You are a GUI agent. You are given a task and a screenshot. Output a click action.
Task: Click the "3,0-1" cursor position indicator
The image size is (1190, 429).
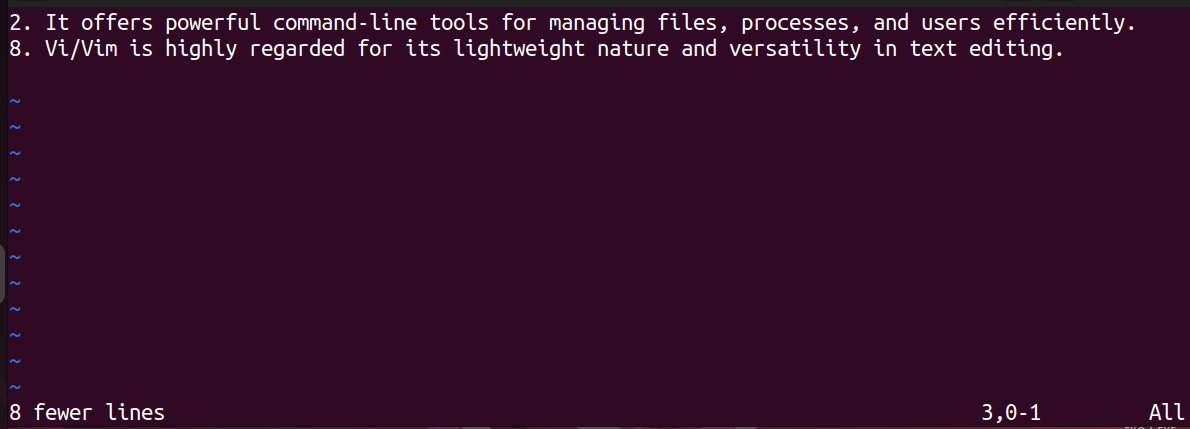pos(1011,412)
